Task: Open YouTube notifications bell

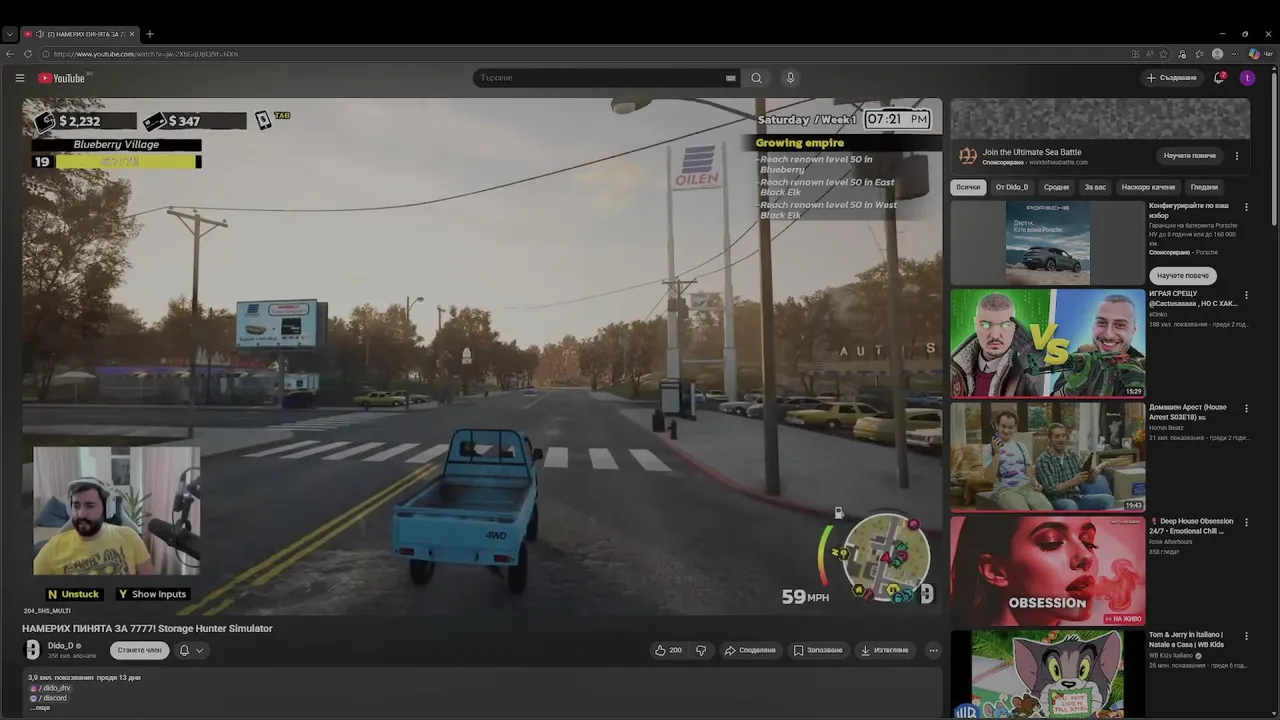Action: [1219, 78]
